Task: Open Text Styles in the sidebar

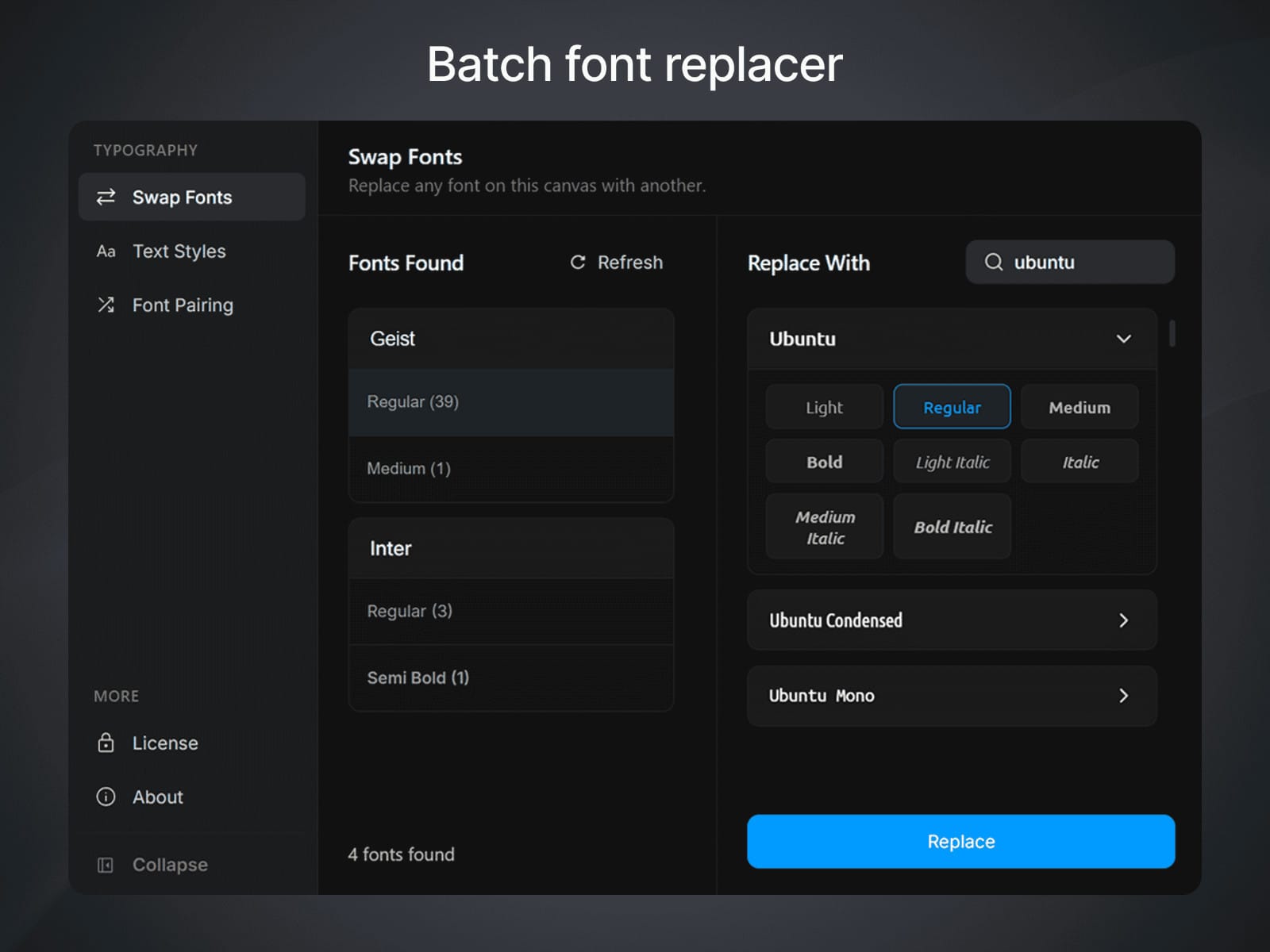Action: coord(192,251)
